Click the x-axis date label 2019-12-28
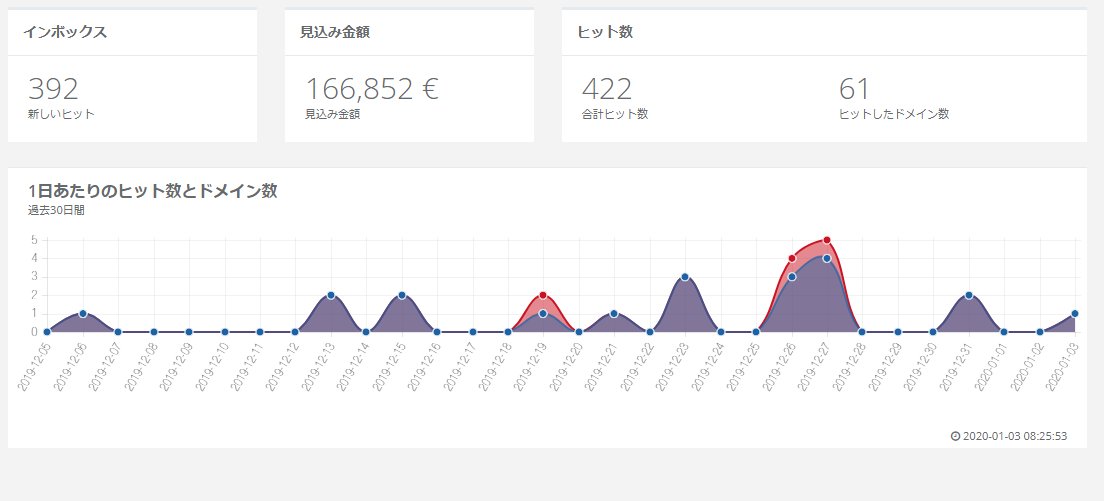Viewport: 1104px width, 501px height. point(849,366)
